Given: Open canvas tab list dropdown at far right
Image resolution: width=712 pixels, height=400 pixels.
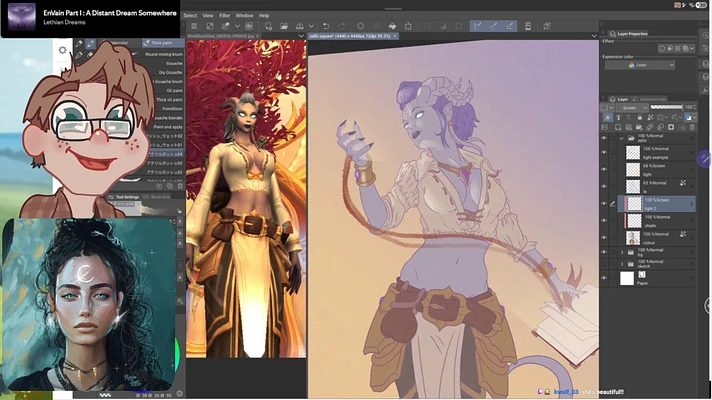Looking at the screenshot, I should 594,36.
